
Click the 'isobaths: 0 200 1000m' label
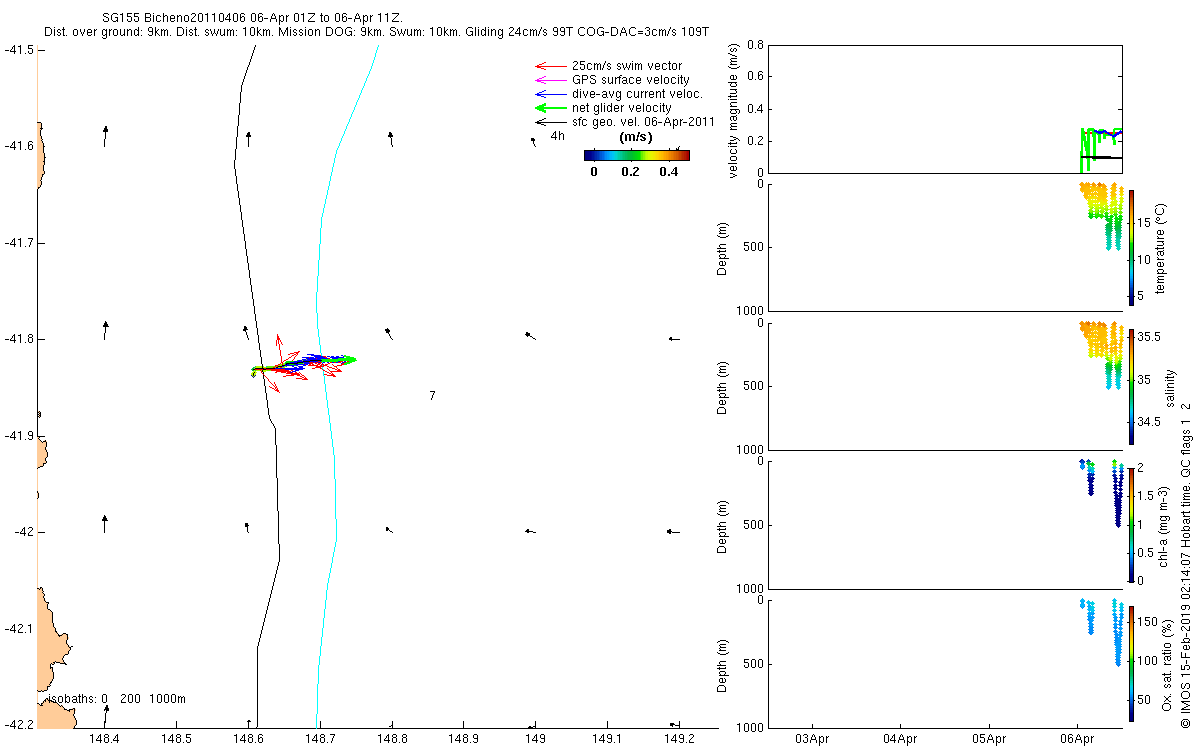tap(116, 699)
